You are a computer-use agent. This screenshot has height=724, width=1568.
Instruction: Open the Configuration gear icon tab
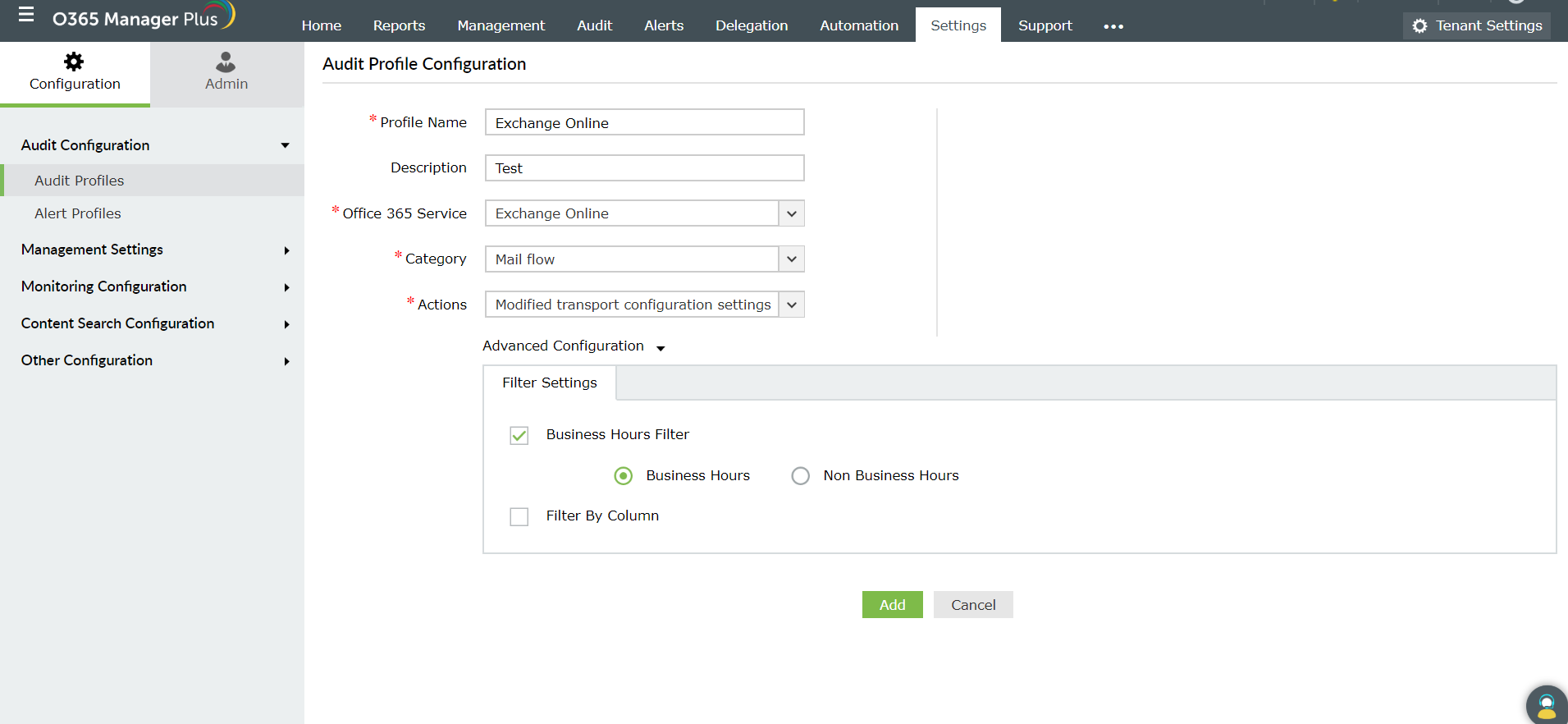(74, 62)
